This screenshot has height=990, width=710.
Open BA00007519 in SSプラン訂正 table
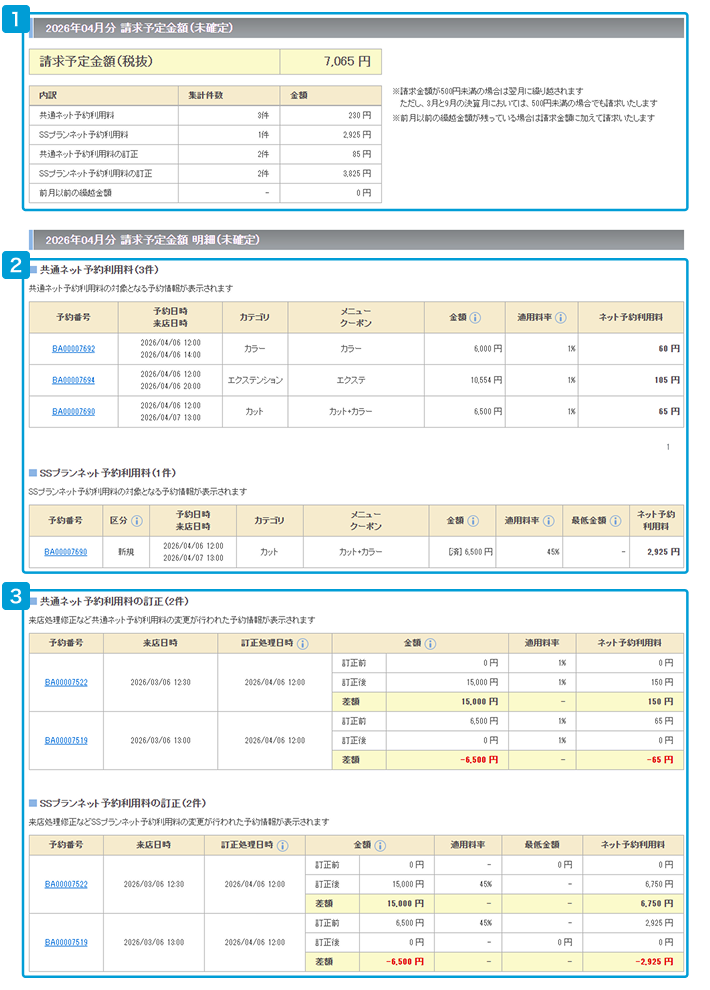click(66, 942)
